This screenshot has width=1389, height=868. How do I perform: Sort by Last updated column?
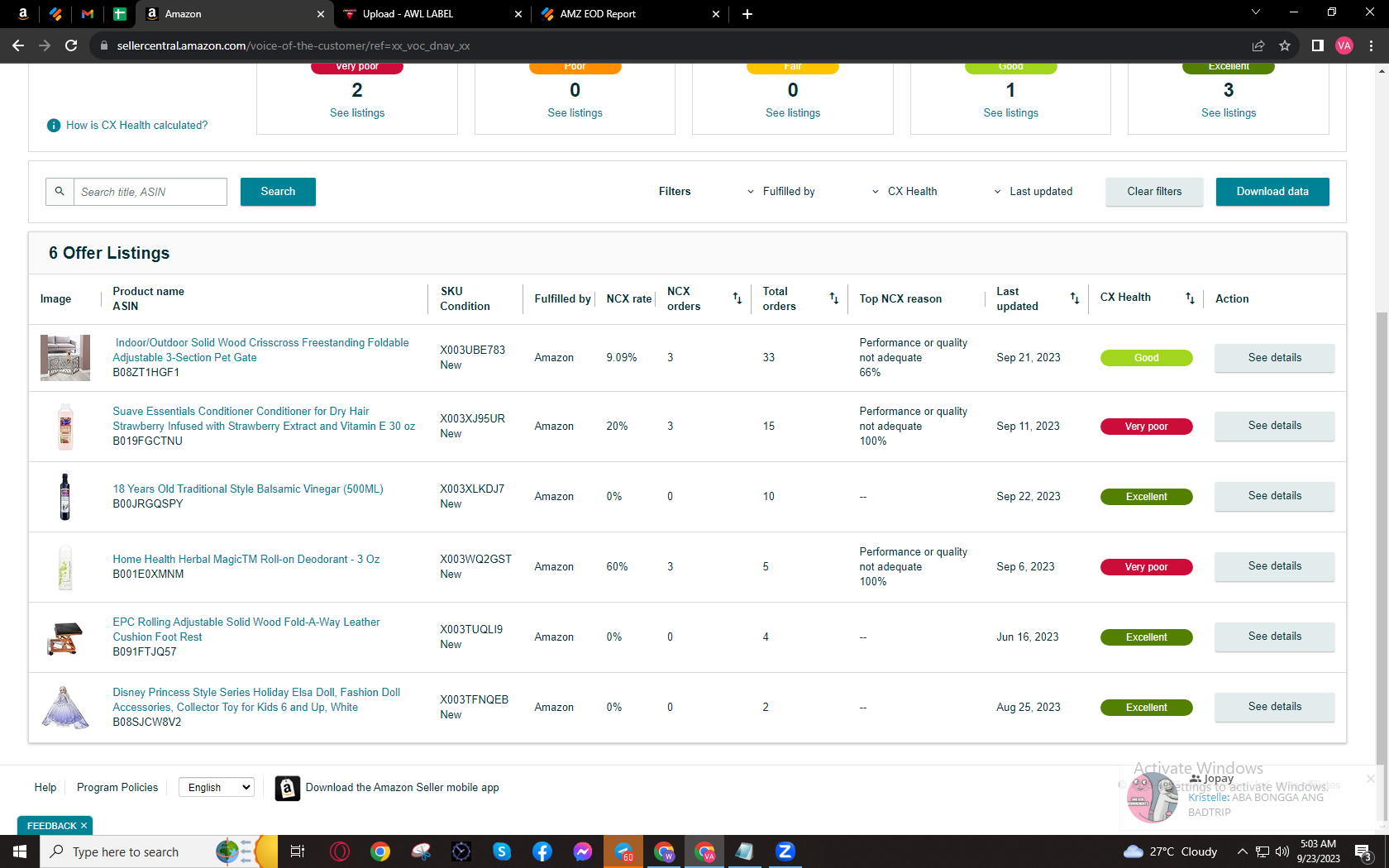point(1075,298)
